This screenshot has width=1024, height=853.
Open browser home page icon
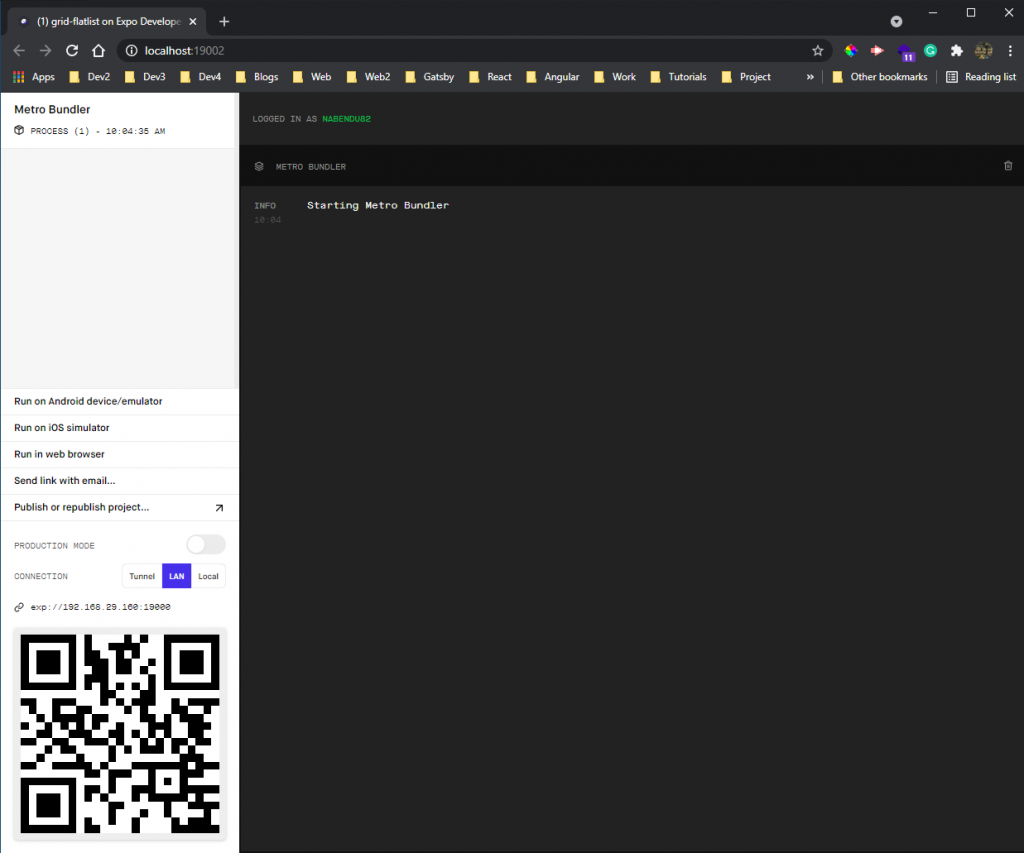pos(99,50)
